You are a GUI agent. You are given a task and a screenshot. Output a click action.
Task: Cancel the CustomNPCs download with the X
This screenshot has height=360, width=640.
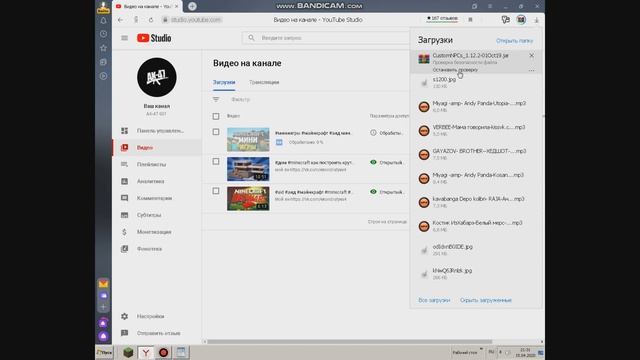(531, 56)
